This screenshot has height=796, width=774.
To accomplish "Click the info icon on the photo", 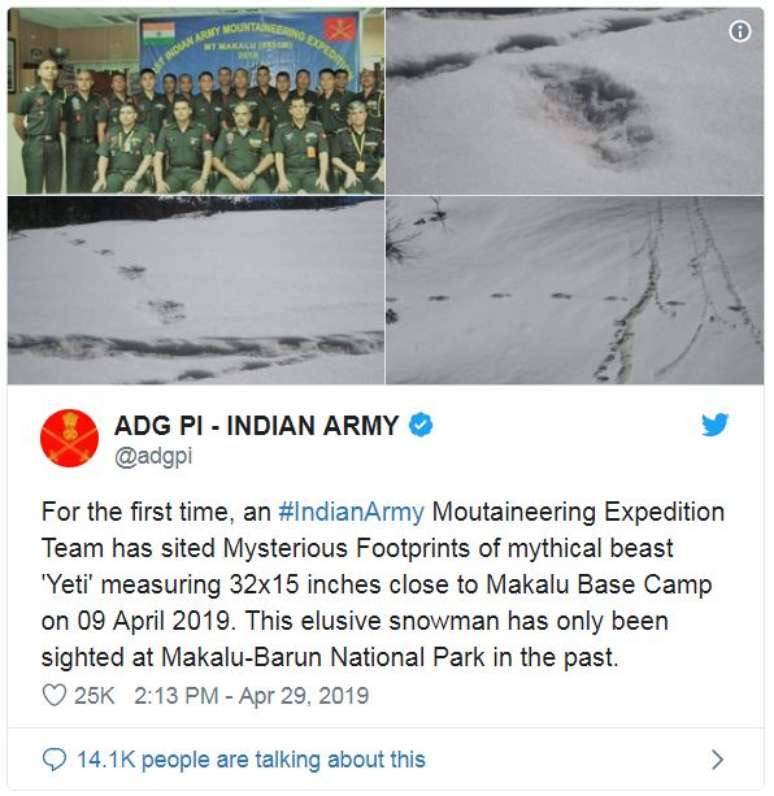I will coord(739,32).
